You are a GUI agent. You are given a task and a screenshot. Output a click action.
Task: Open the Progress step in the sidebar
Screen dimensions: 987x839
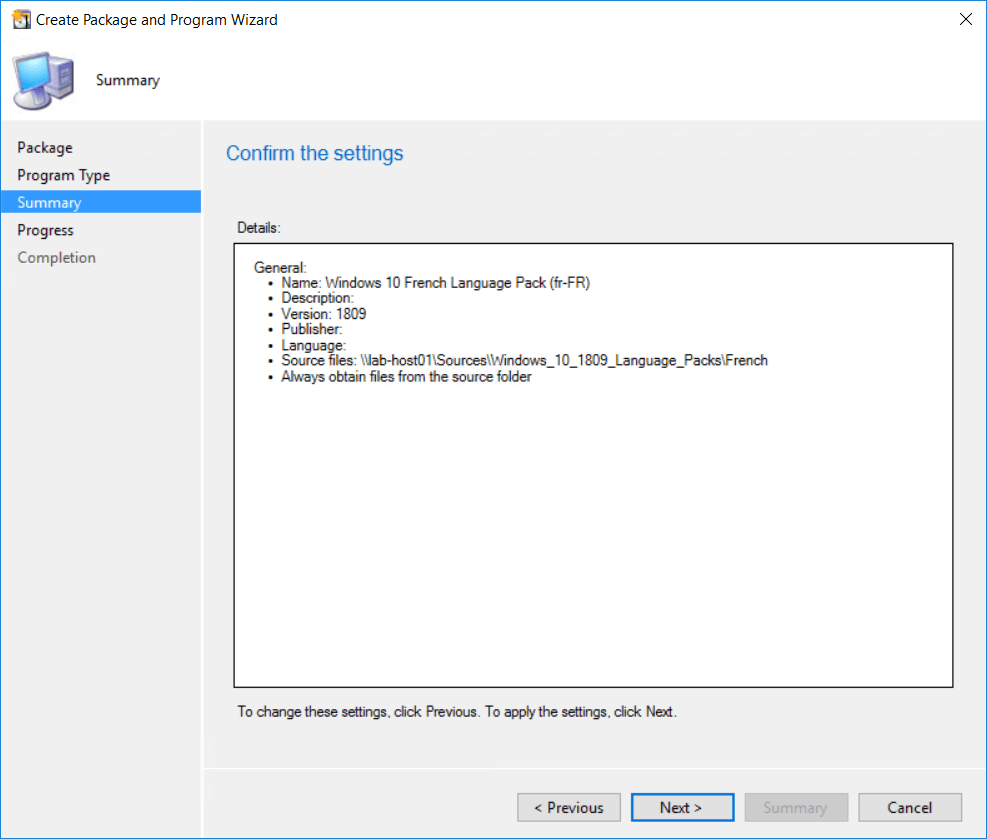[x=45, y=230]
